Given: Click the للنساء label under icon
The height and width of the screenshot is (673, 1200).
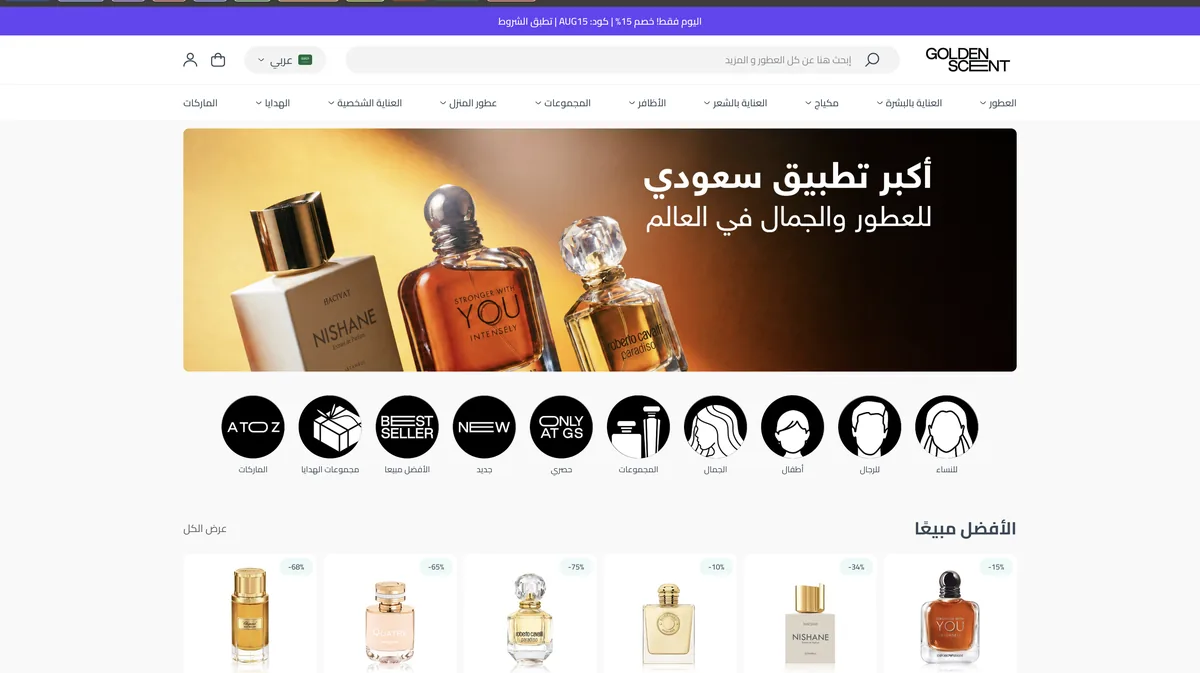Looking at the screenshot, I should point(946,470).
